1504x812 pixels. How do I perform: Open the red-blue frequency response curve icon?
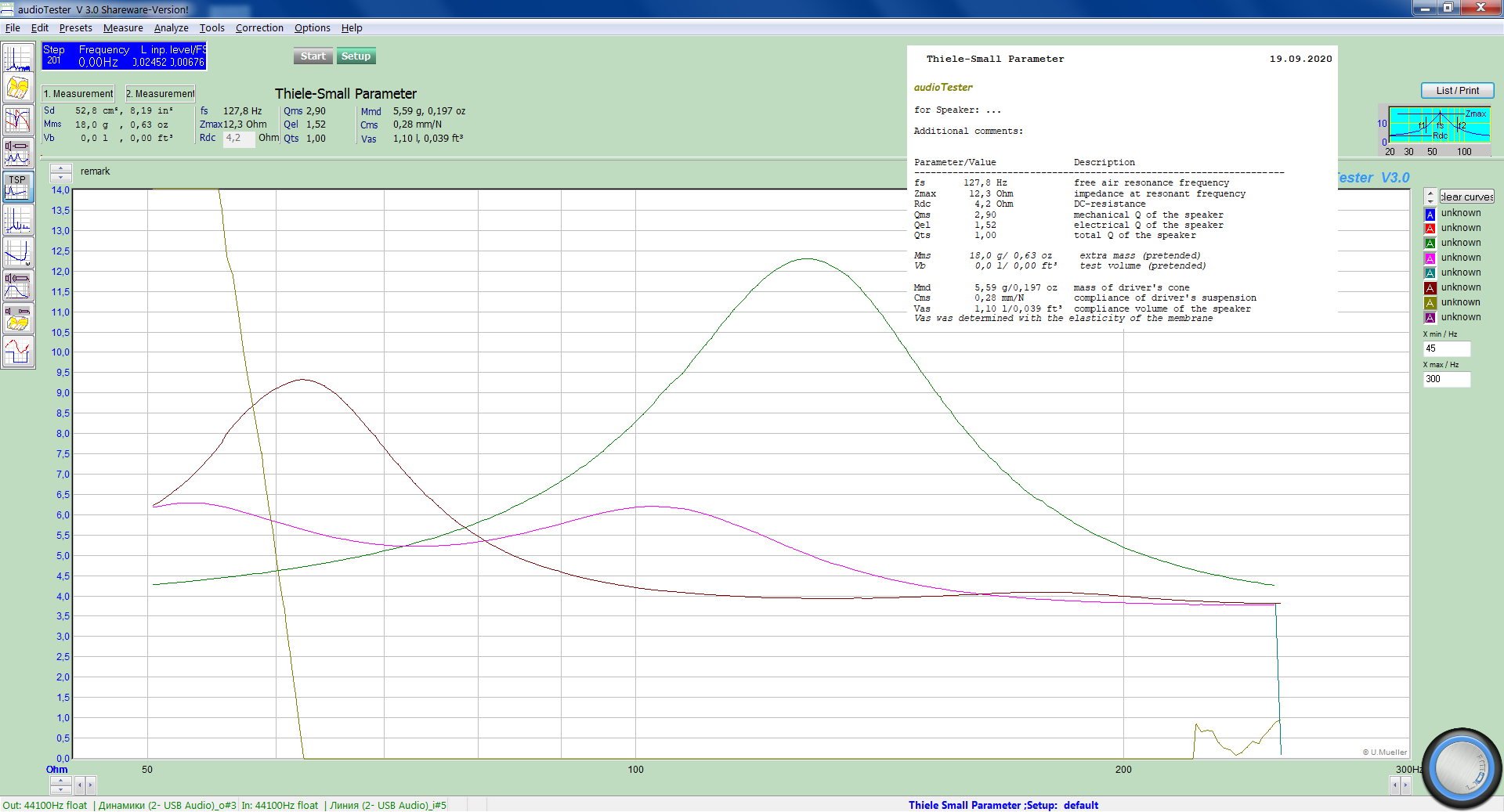coord(17,121)
